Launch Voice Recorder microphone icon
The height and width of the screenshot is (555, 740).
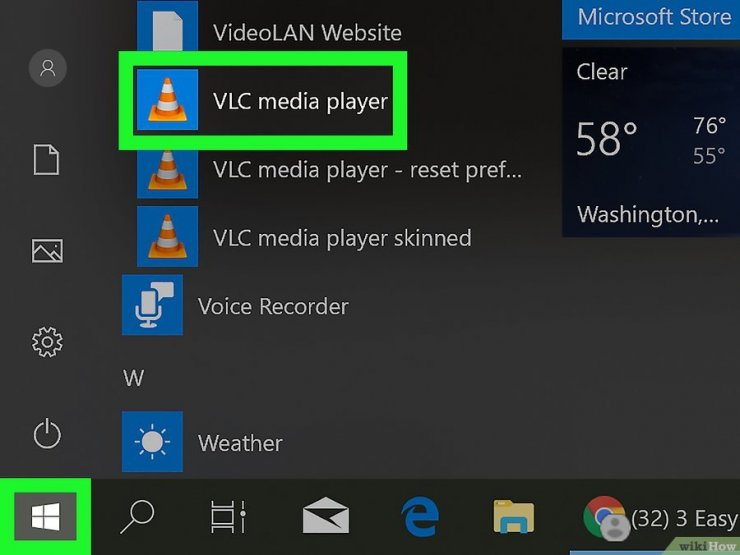152,305
